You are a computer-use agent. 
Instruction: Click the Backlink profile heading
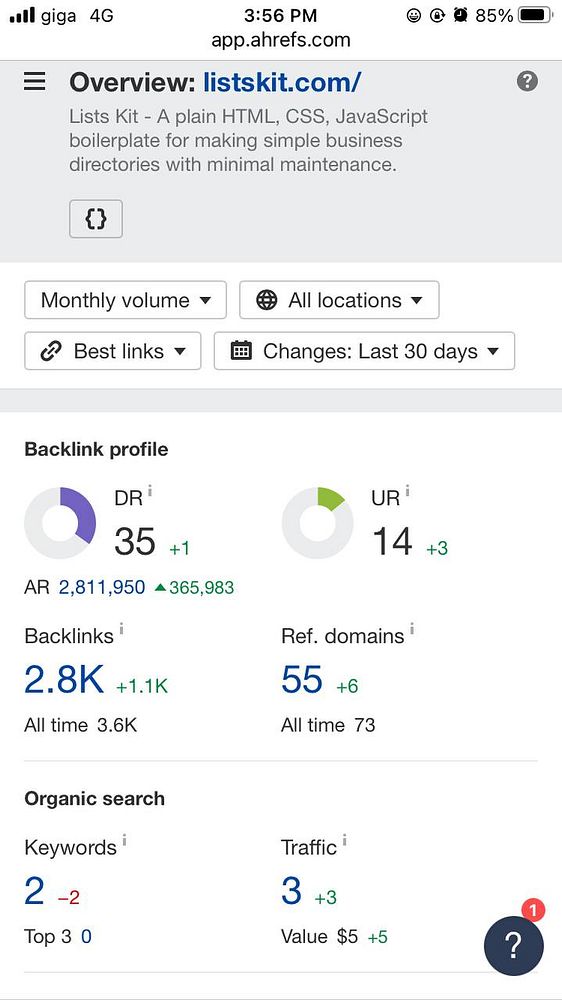tap(96, 450)
